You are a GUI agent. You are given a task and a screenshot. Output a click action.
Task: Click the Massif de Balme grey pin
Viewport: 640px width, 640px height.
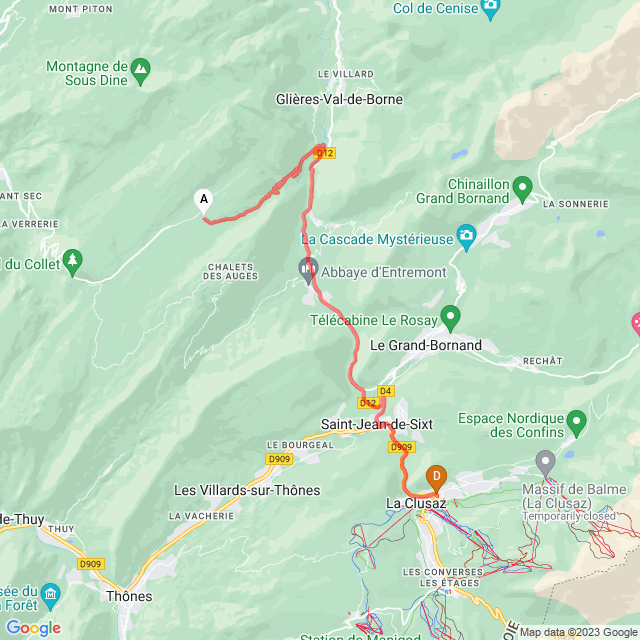tap(545, 464)
